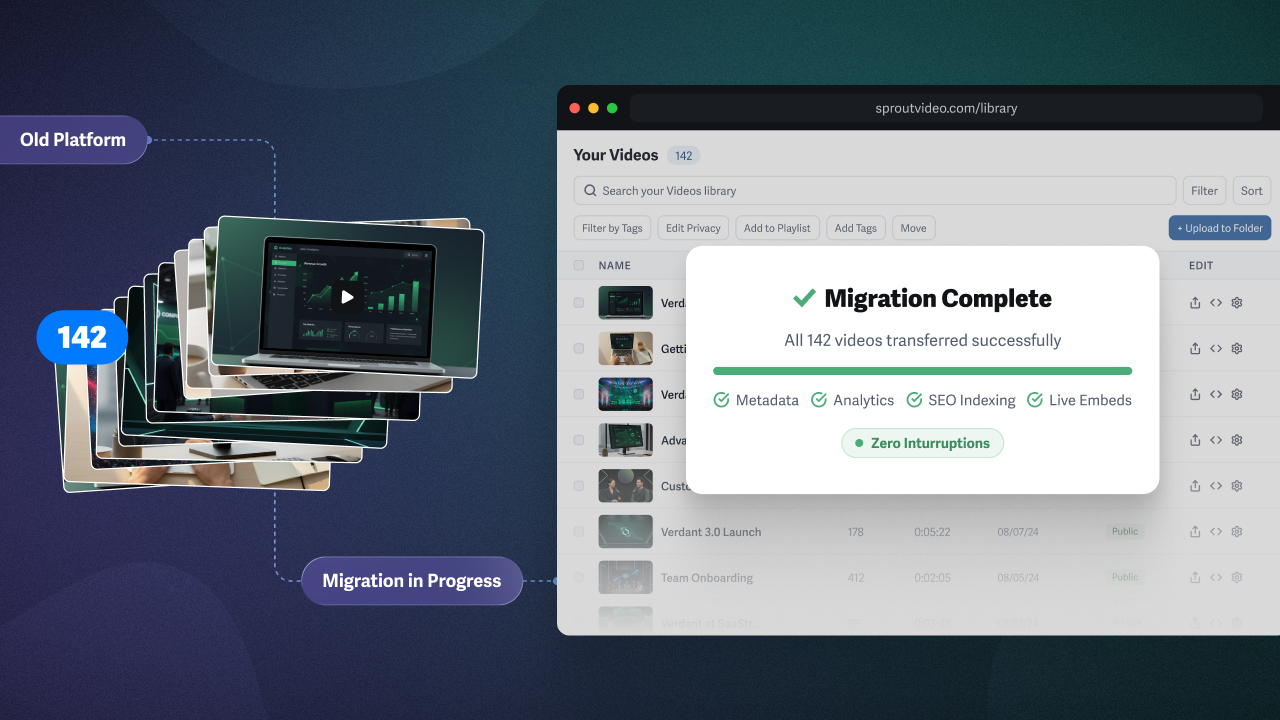Click share icon in the Getti… row
The image size is (1280, 720).
(1195, 349)
